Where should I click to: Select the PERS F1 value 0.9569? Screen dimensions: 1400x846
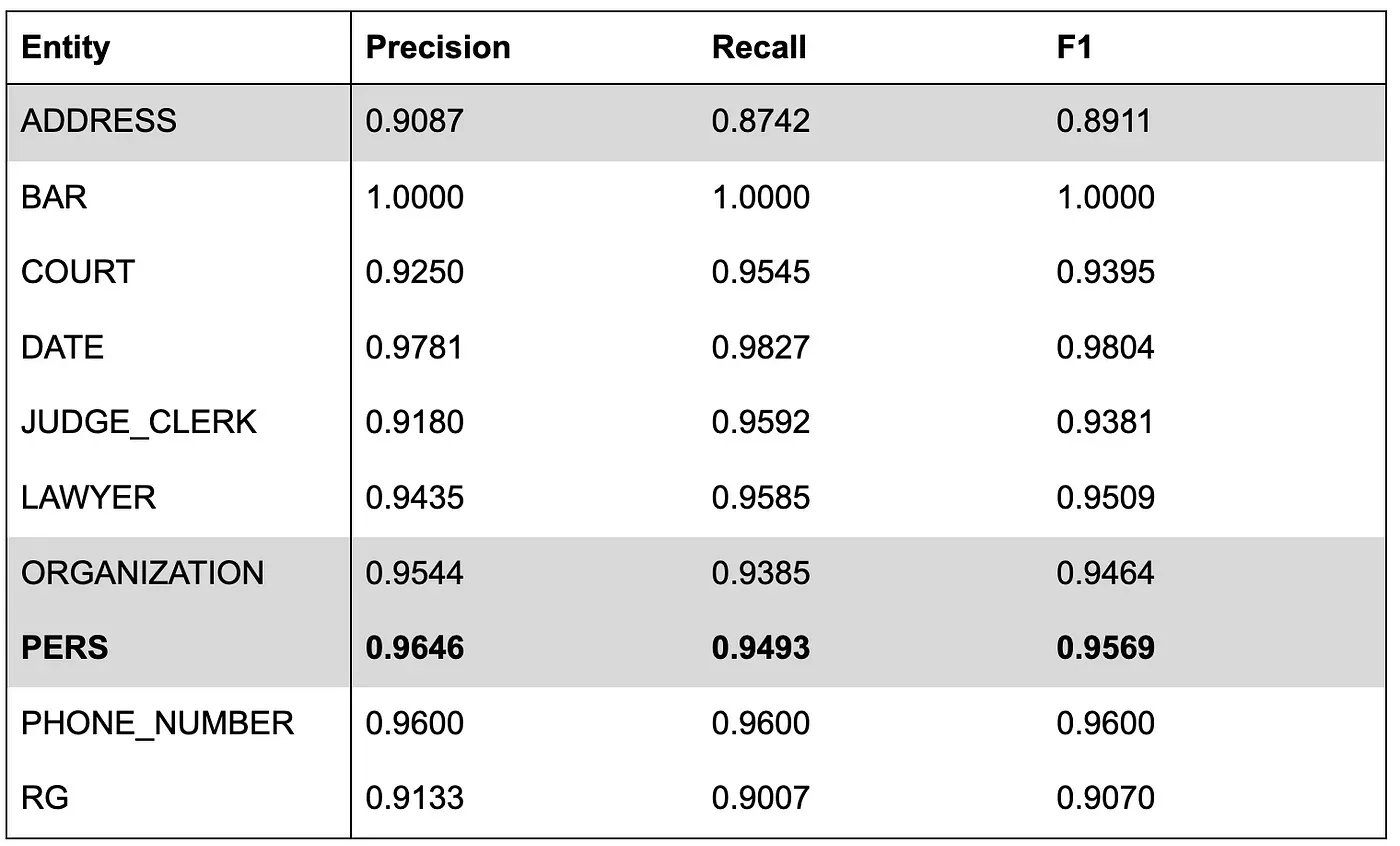tap(1106, 648)
